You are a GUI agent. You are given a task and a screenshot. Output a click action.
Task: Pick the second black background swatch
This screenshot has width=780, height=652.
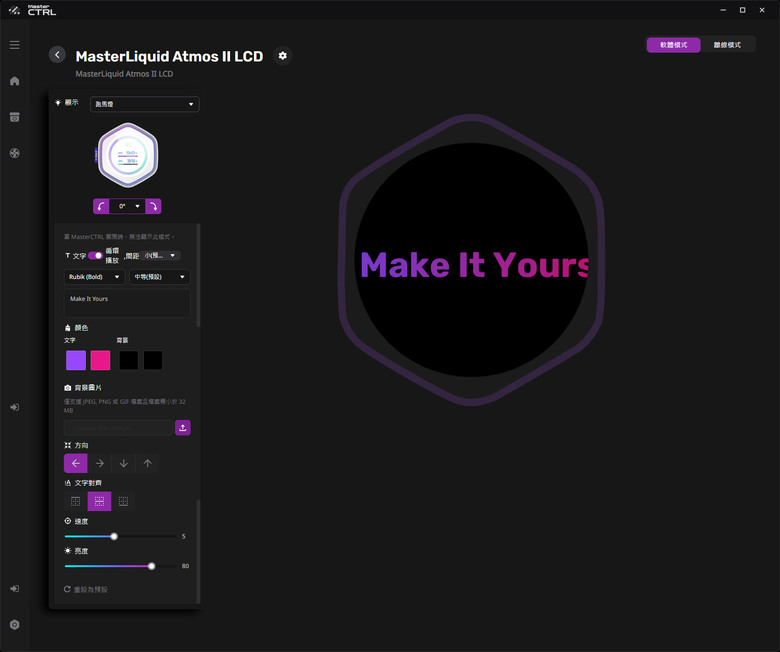[153, 360]
